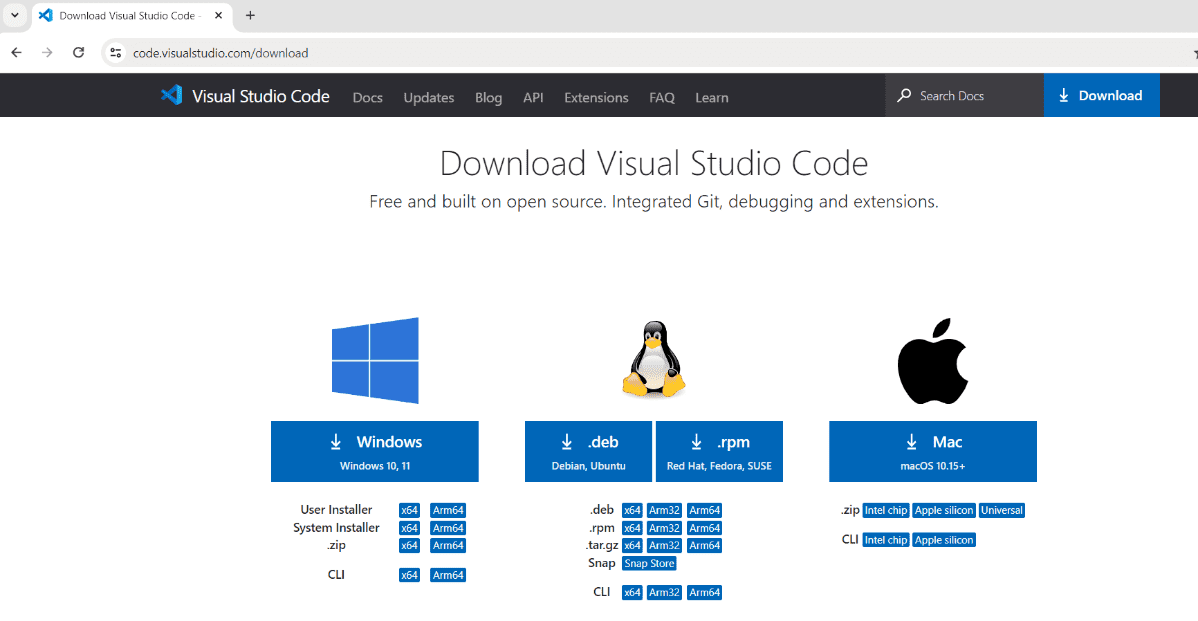The height and width of the screenshot is (621, 1198).
Task: Get the Linux CLI x64 build
Action: [632, 592]
